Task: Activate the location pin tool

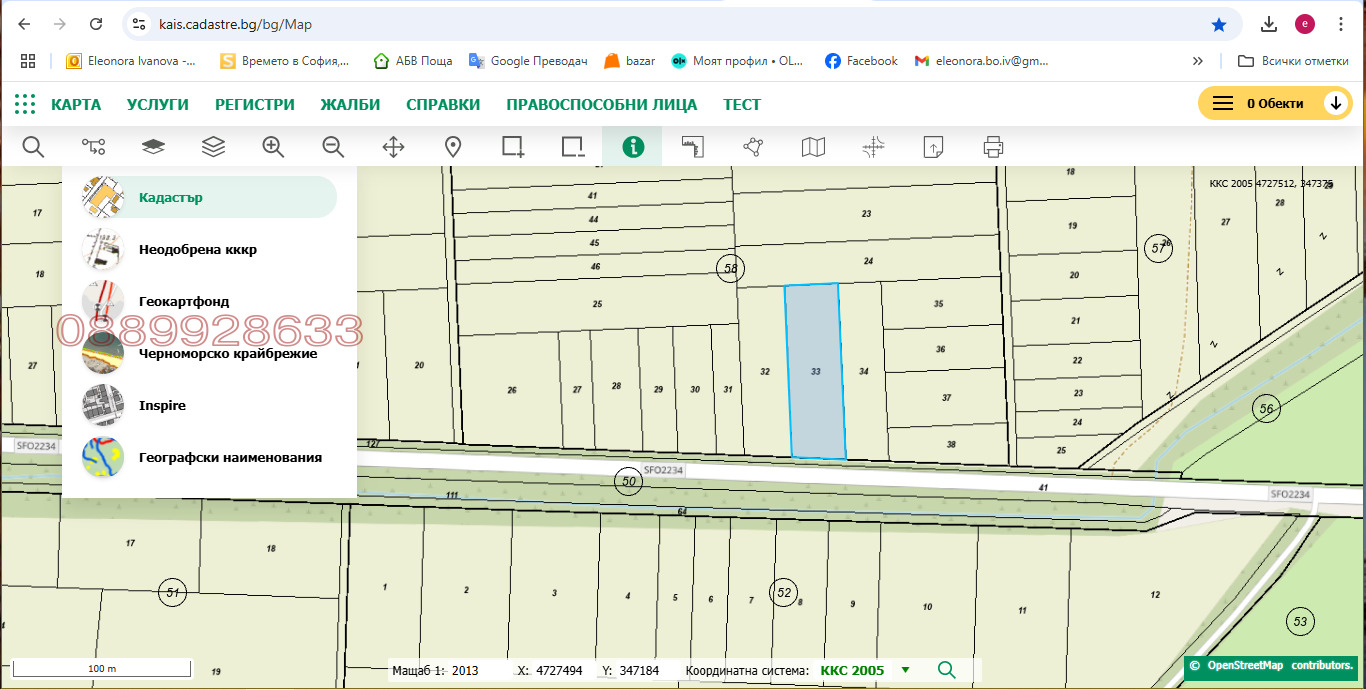Action: click(x=453, y=147)
